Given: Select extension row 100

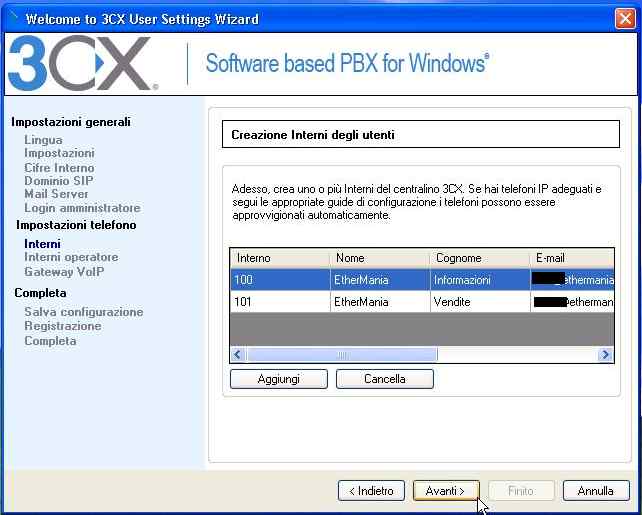Looking at the screenshot, I should 422,280.
